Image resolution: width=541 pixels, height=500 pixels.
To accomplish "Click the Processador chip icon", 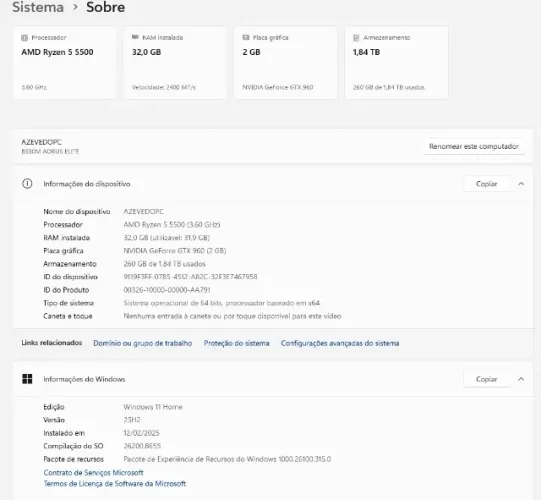I will 24,38.
